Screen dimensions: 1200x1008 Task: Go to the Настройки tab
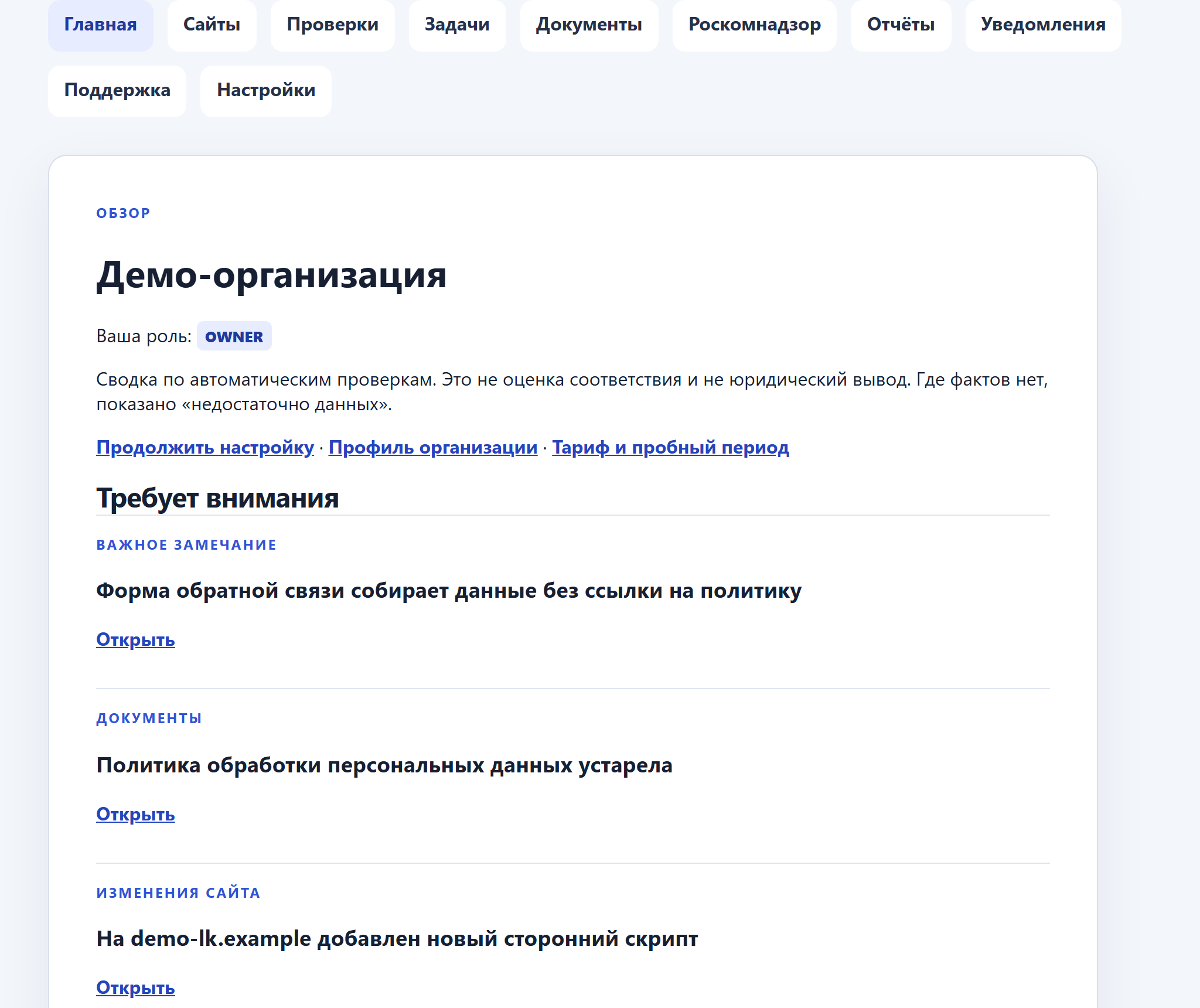[x=266, y=91]
